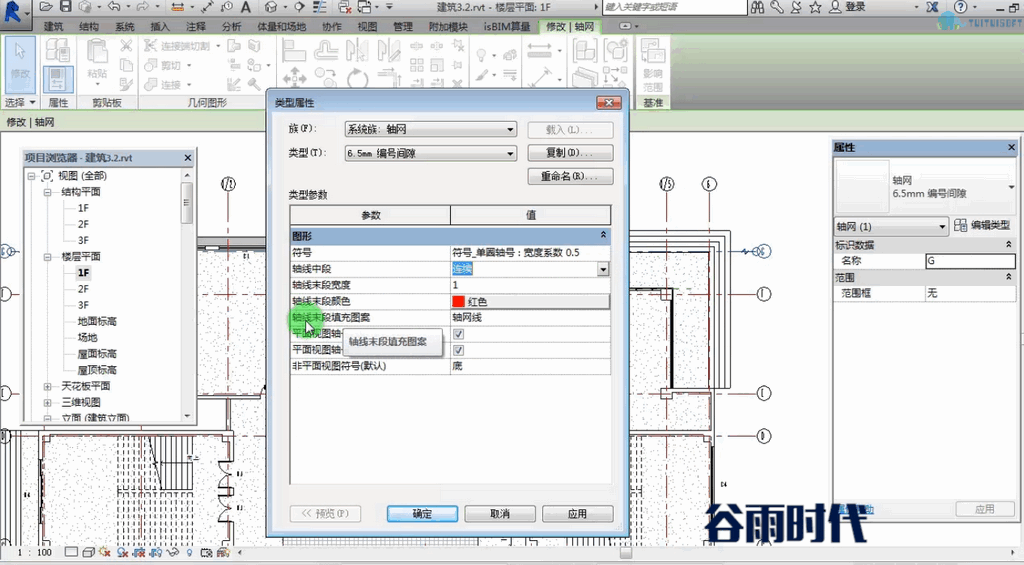Click the 确定 button
This screenshot has width=1024, height=565.
(x=422, y=514)
